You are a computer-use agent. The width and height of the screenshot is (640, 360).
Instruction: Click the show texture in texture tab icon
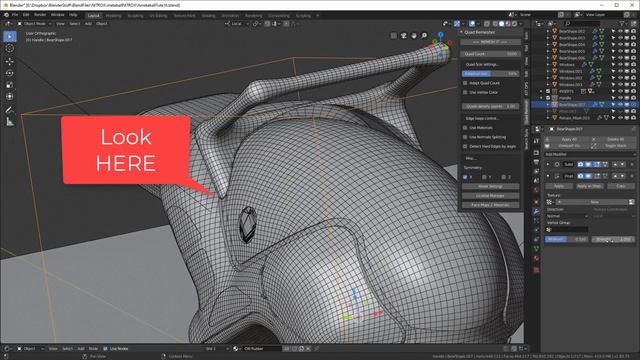coord(632,202)
